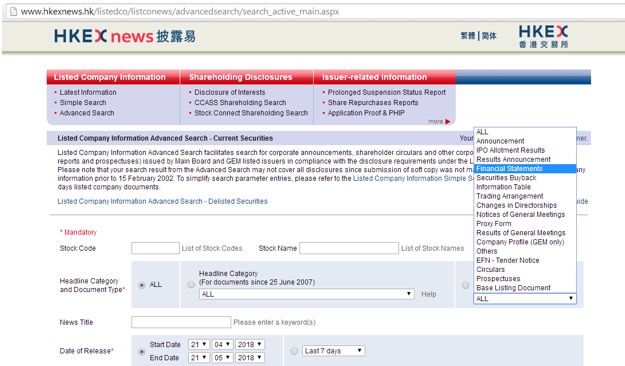Select the ALL radio button for Headline Category
Image resolution: width=625 pixels, height=366 pixels.
click(142, 285)
